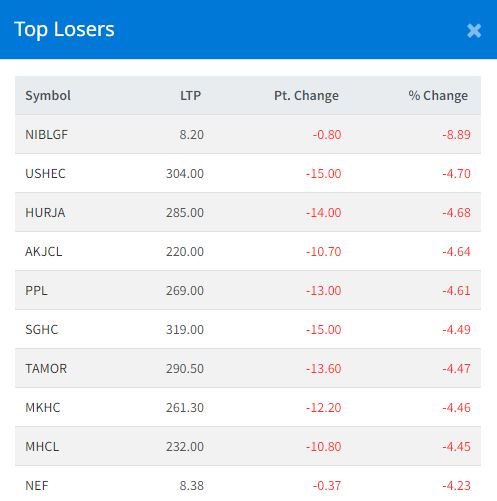This screenshot has width=497, height=501.
Task: Open the HURJA symbol link
Action: (x=45, y=213)
